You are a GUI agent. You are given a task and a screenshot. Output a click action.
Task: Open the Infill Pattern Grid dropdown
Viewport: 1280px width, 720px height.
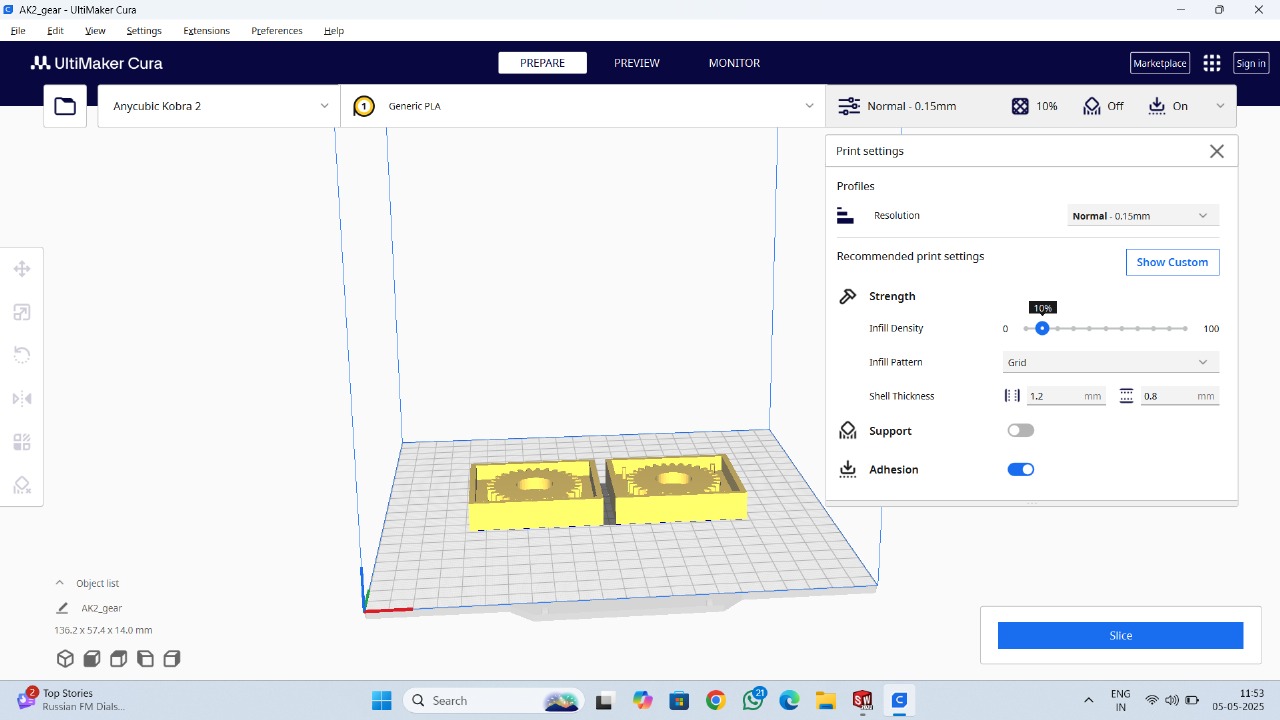click(1111, 362)
